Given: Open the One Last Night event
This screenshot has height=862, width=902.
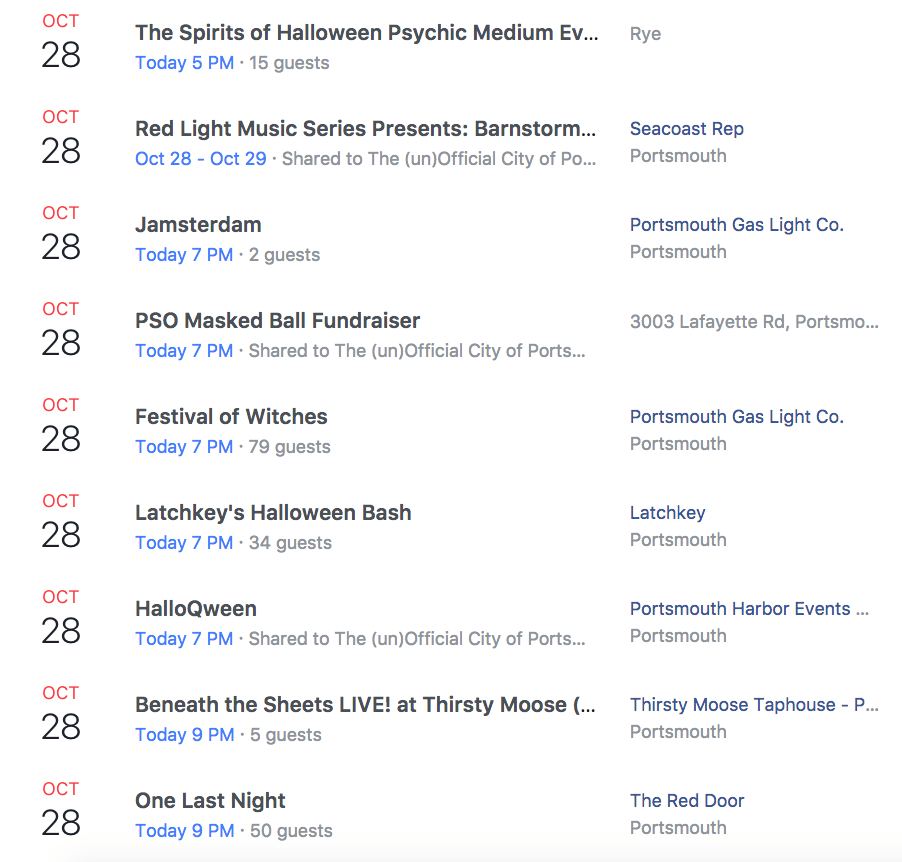Looking at the screenshot, I should 210,801.
